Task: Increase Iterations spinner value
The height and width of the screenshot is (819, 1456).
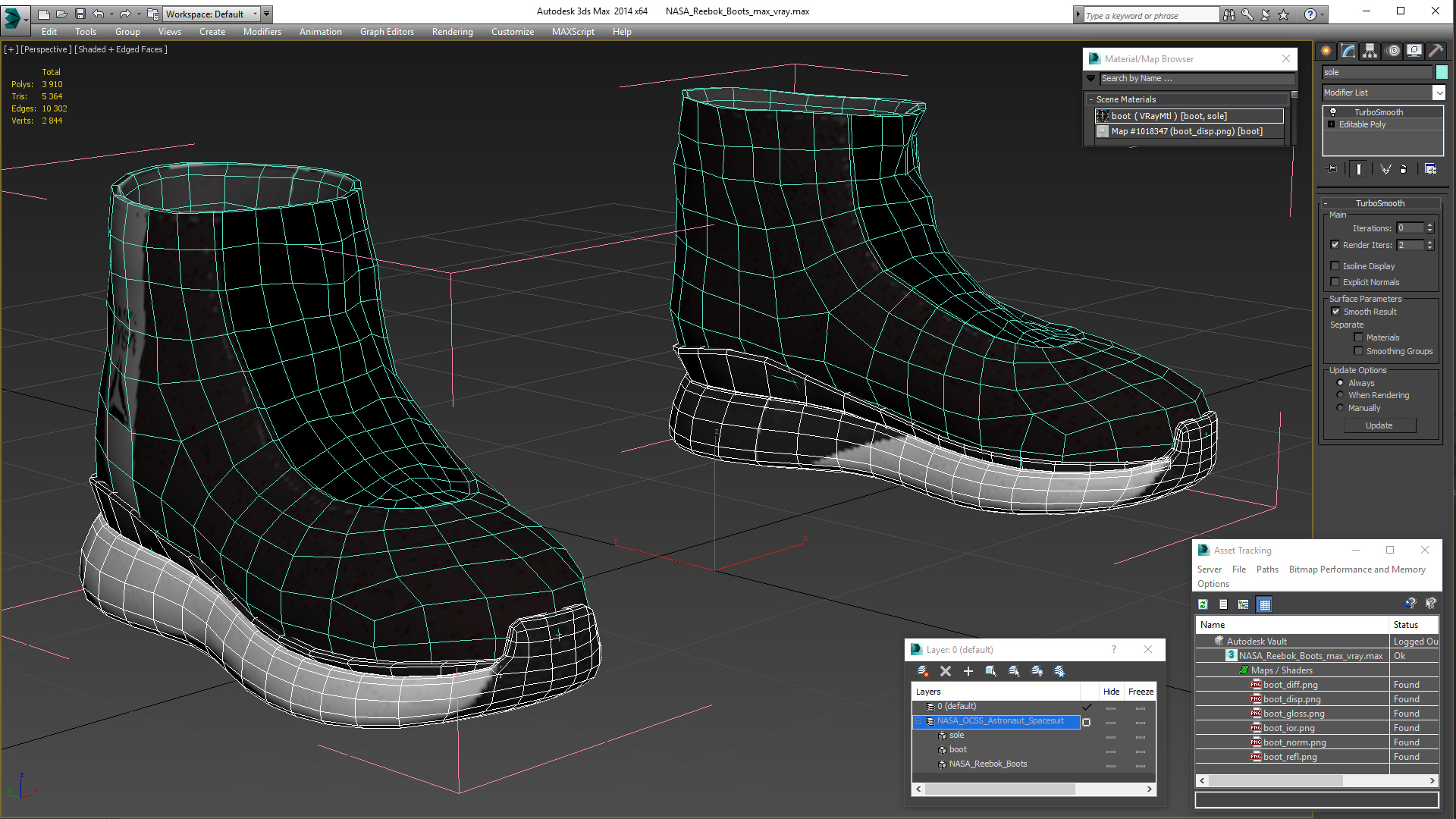Action: [x=1430, y=225]
